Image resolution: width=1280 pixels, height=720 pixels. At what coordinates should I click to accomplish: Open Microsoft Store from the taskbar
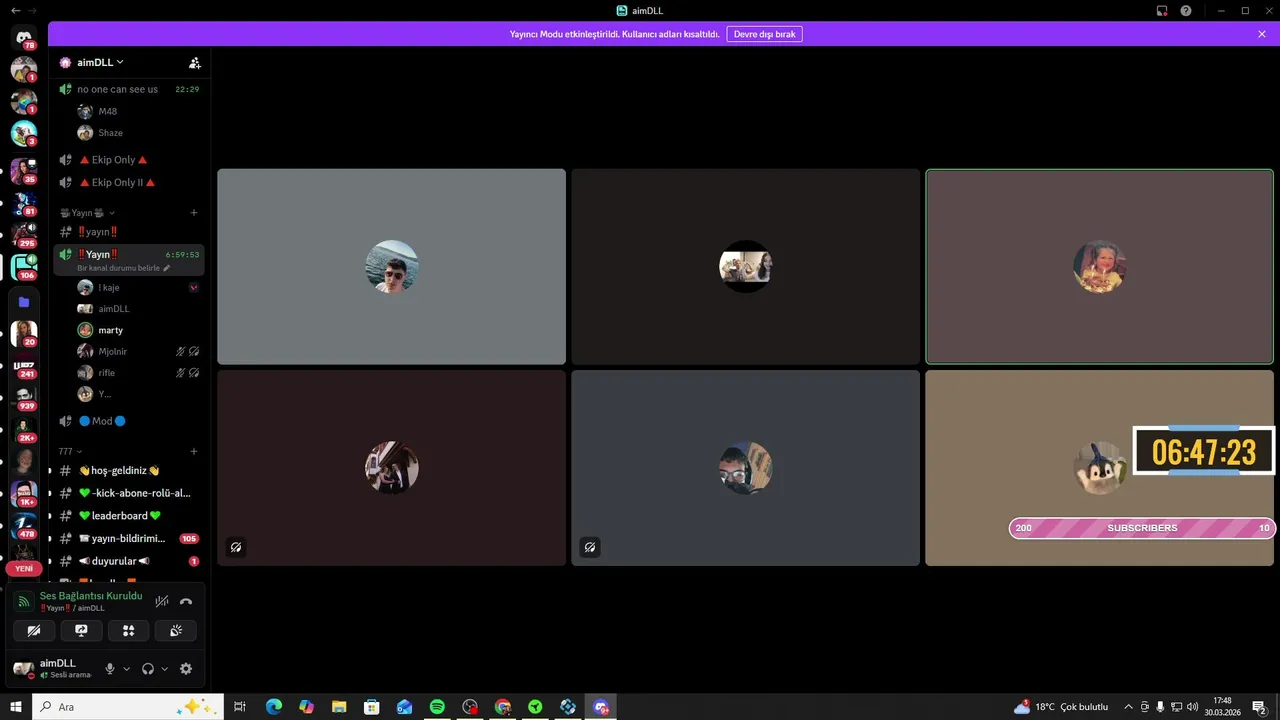[371, 707]
